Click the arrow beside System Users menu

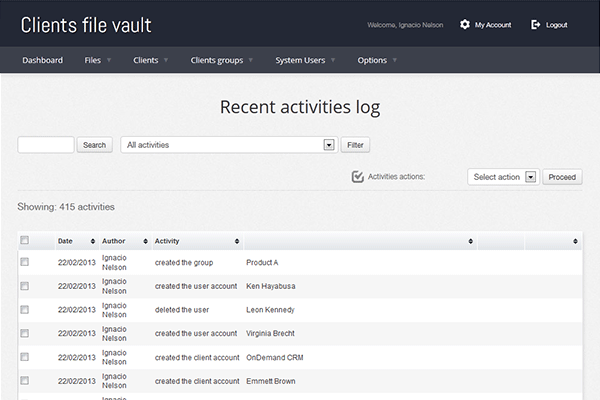click(335, 60)
